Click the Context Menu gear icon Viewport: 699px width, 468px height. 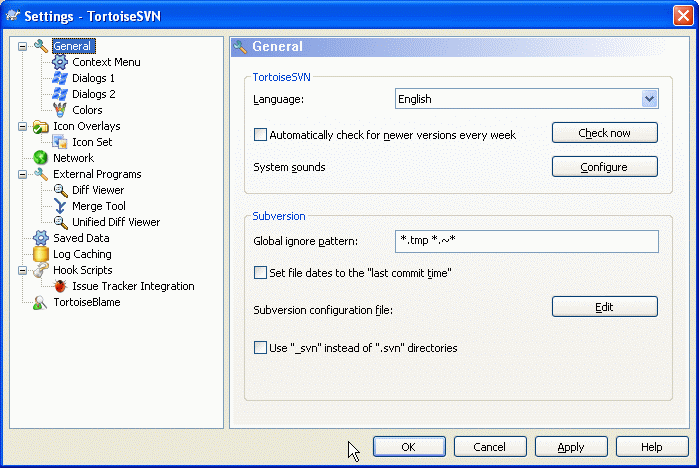coord(60,62)
